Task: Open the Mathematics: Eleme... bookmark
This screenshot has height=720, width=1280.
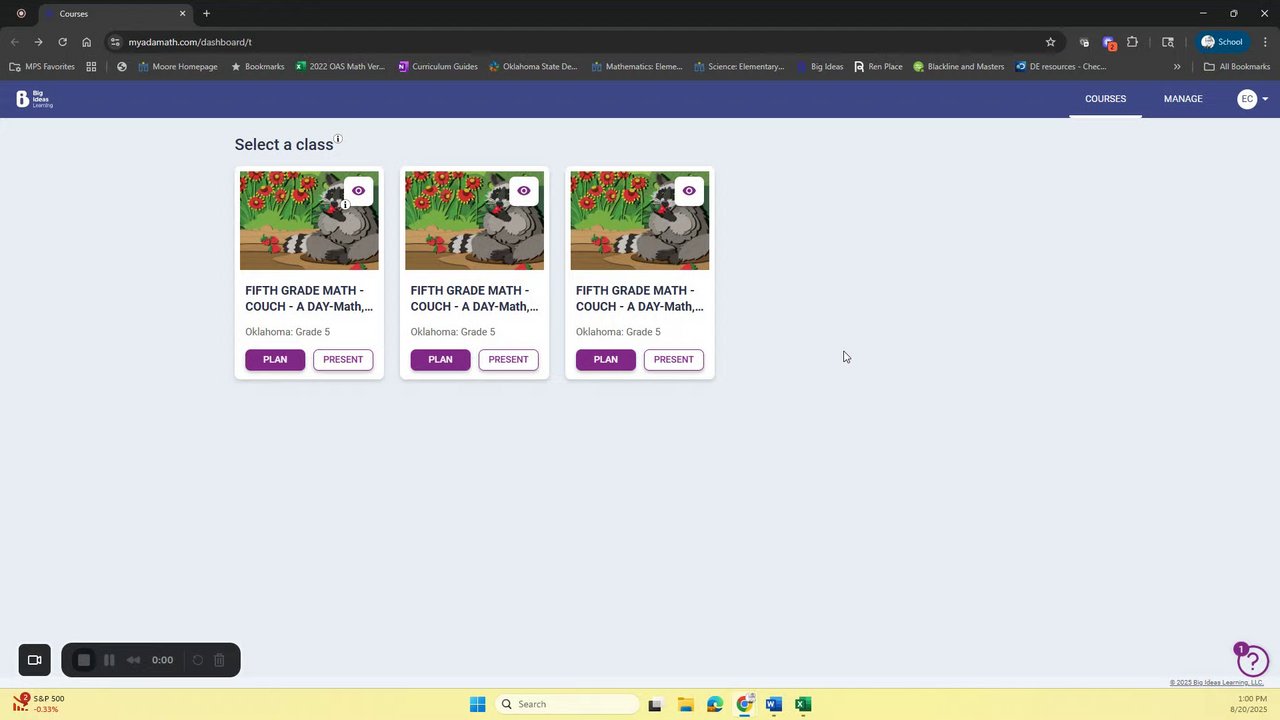Action: pyautogui.click(x=637, y=67)
